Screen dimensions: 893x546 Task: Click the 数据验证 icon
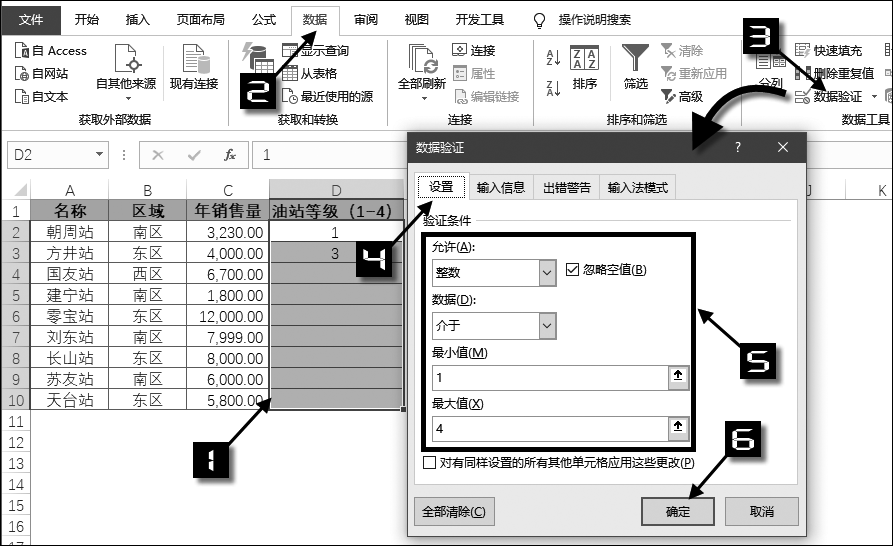click(802, 96)
